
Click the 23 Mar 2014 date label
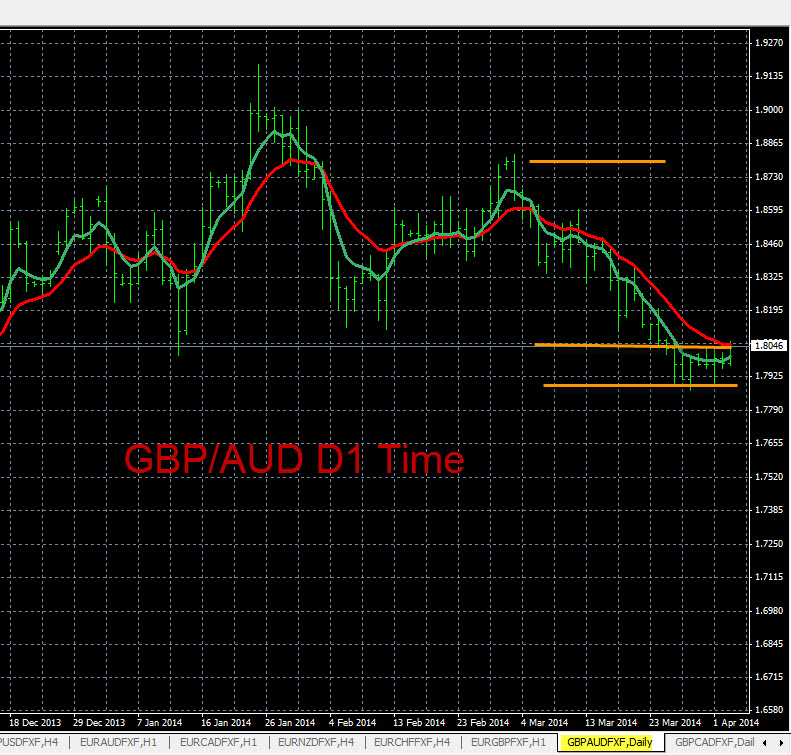click(675, 723)
